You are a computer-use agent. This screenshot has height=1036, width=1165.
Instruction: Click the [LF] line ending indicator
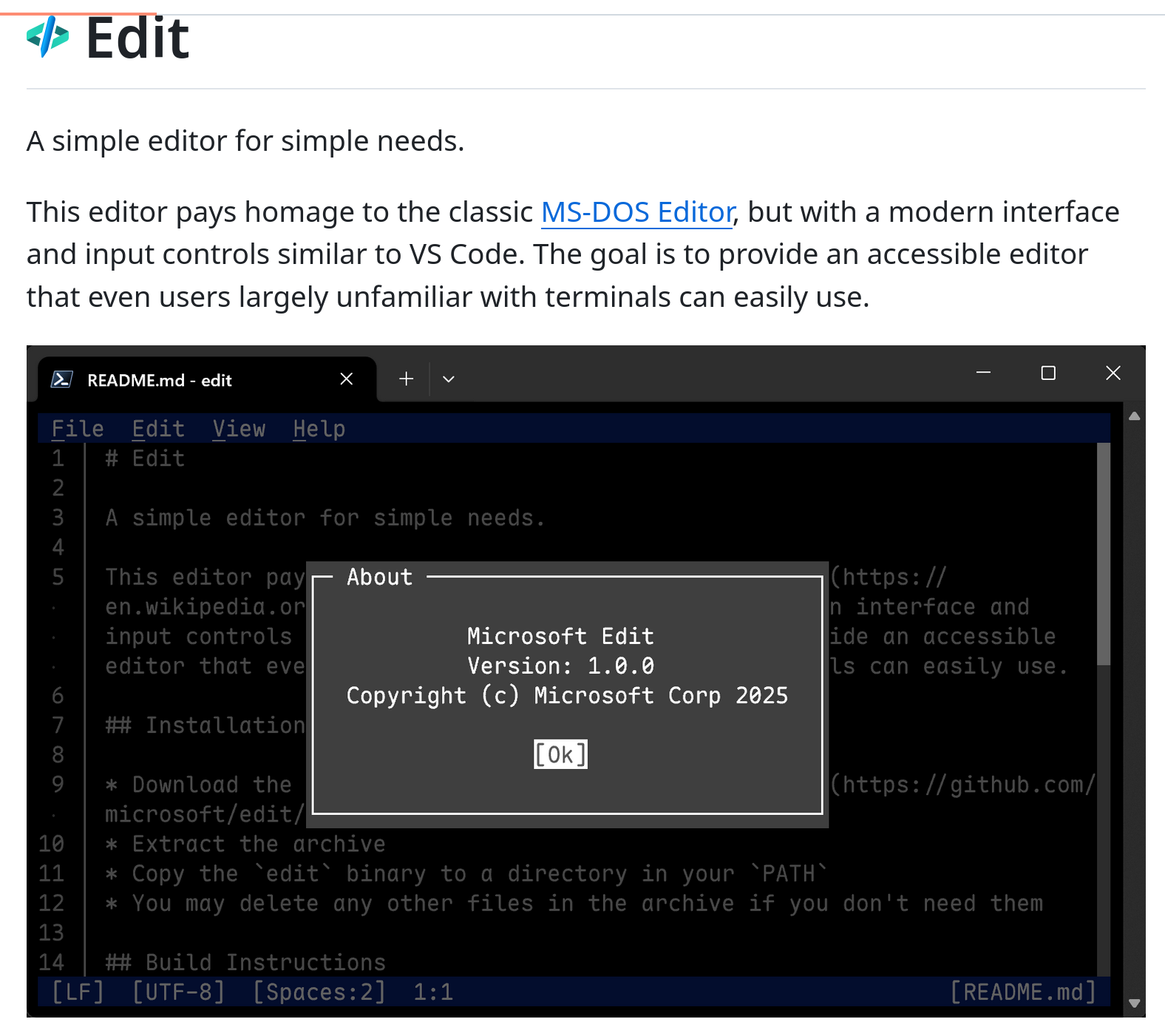click(78, 992)
